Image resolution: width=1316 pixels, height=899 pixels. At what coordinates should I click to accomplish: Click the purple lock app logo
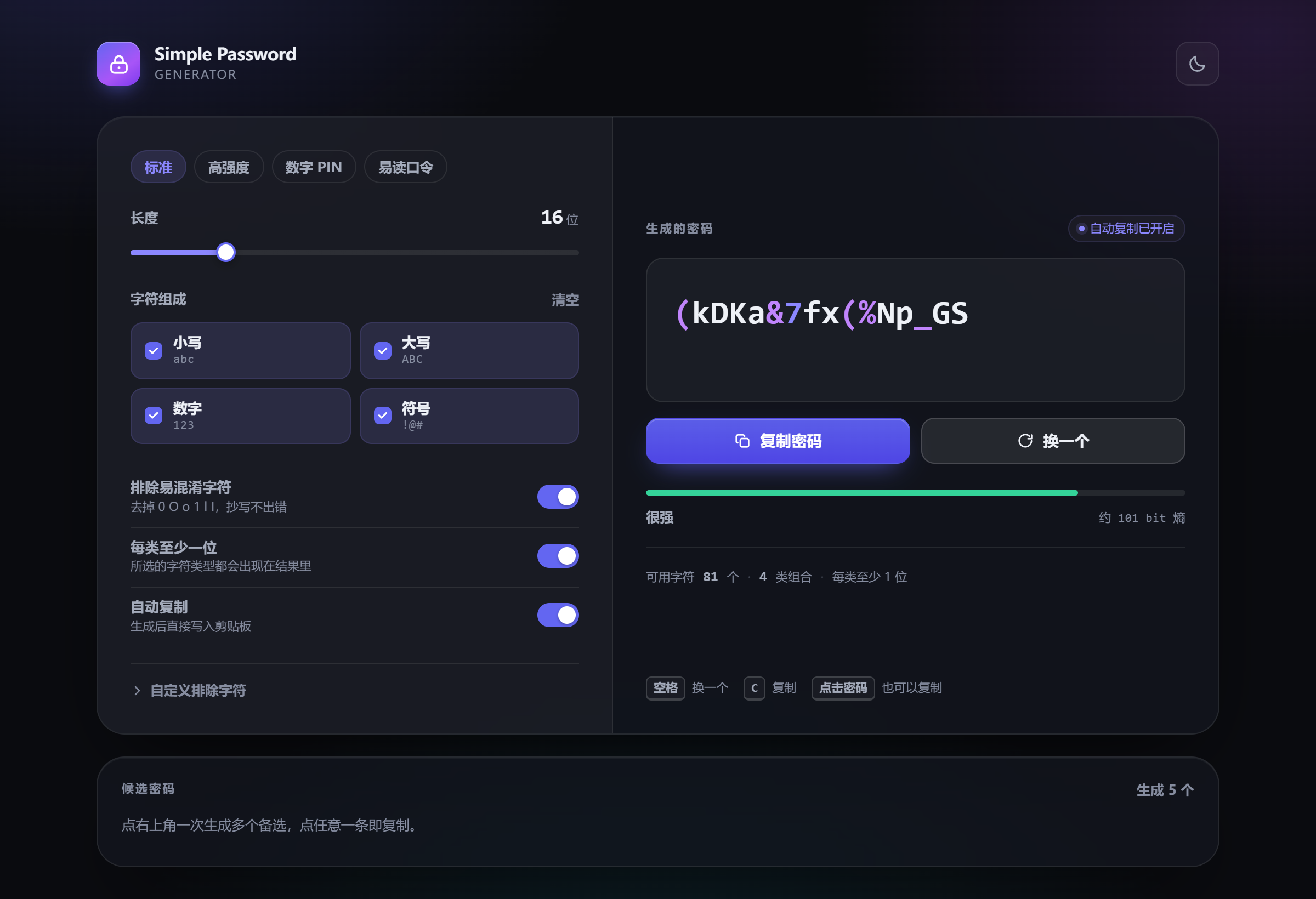(x=118, y=64)
